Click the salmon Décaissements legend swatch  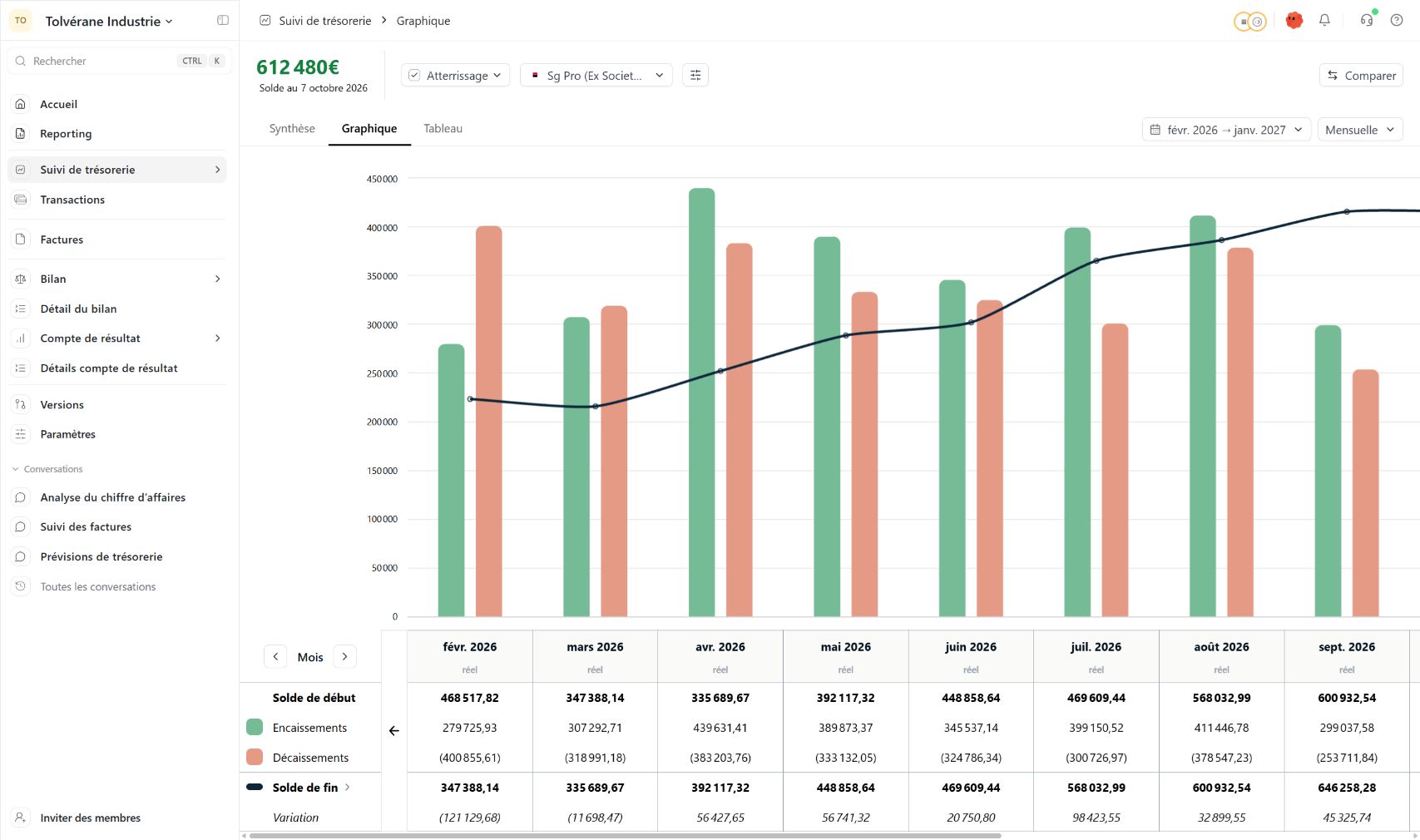click(x=255, y=758)
